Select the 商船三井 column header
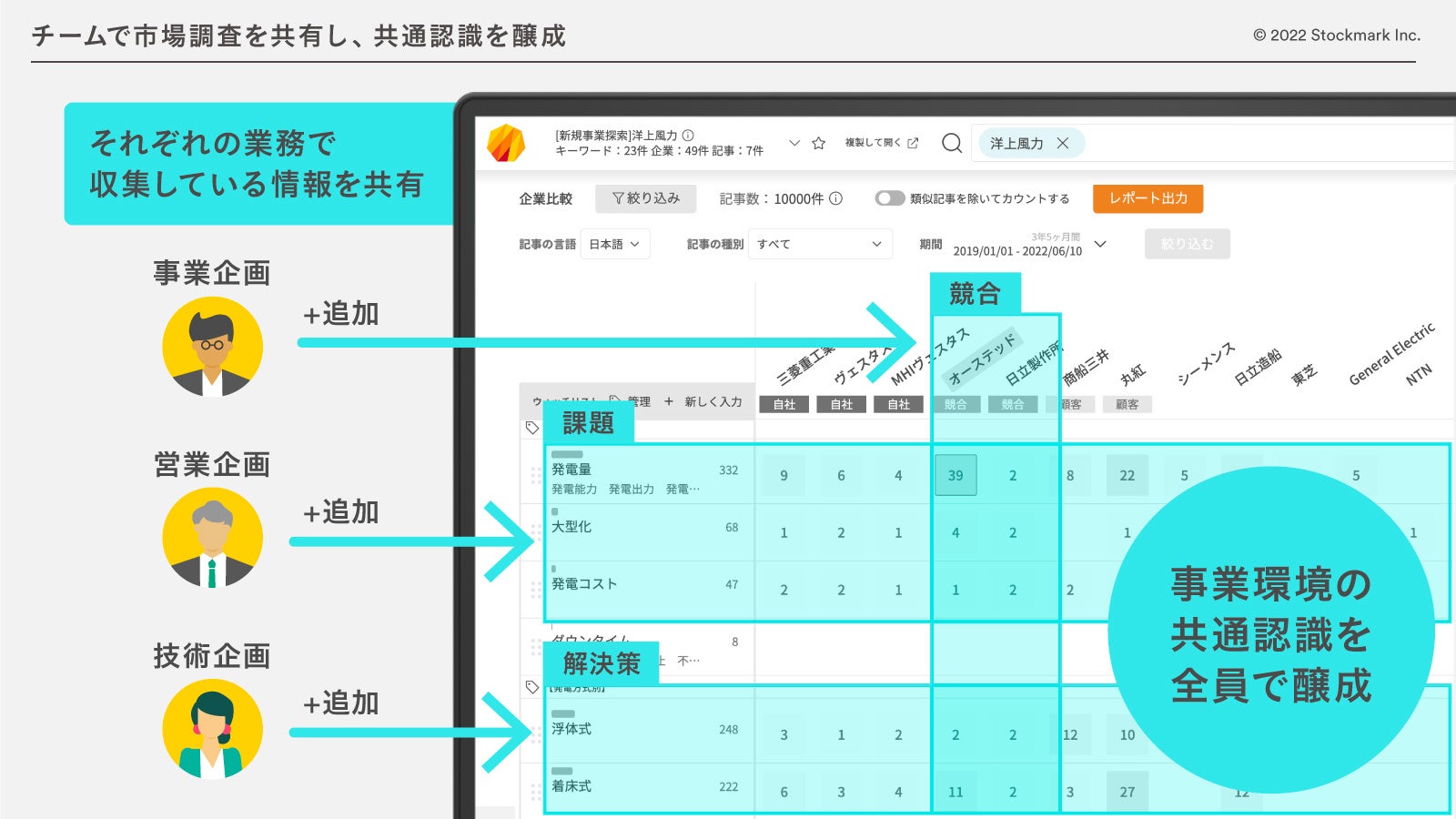1456x819 pixels. [x=1086, y=367]
